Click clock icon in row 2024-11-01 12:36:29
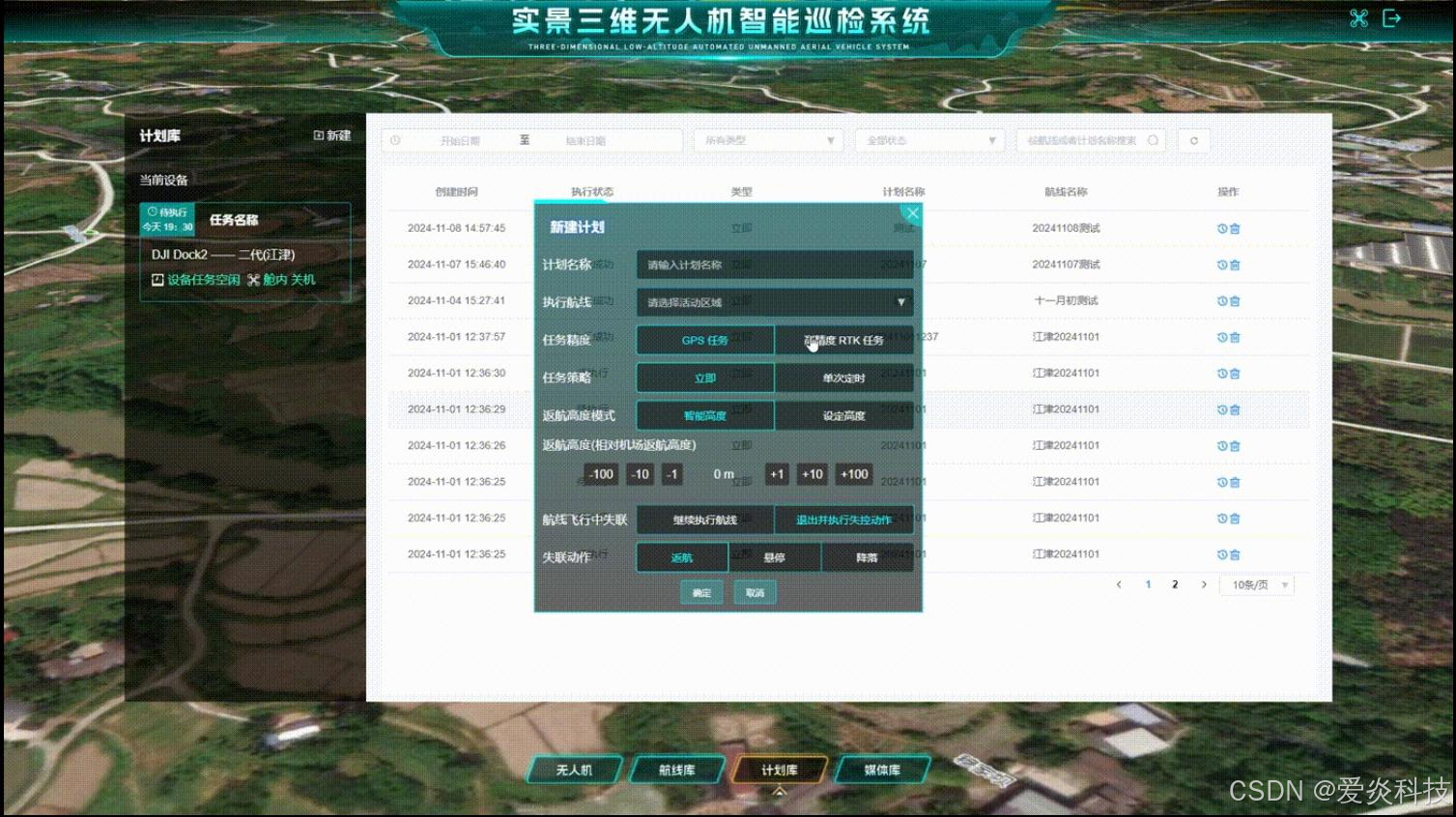The image size is (1456, 817). point(1222,409)
